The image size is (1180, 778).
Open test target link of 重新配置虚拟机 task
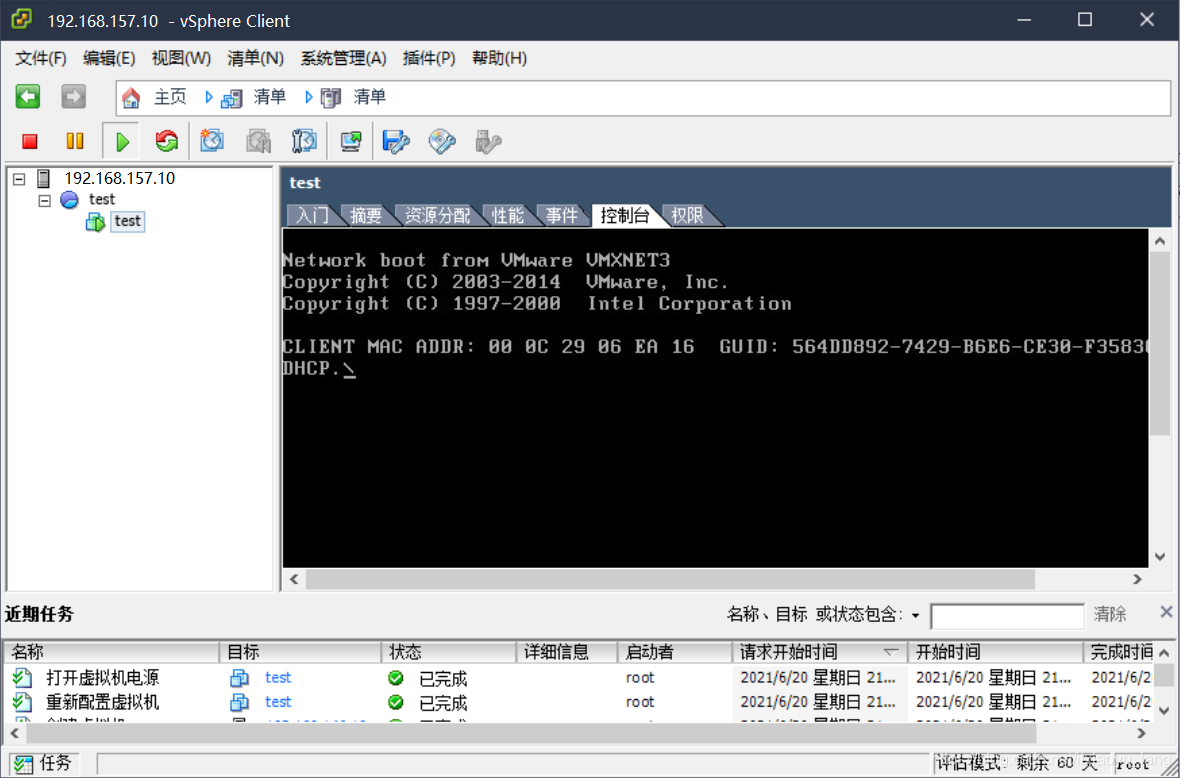(278, 702)
